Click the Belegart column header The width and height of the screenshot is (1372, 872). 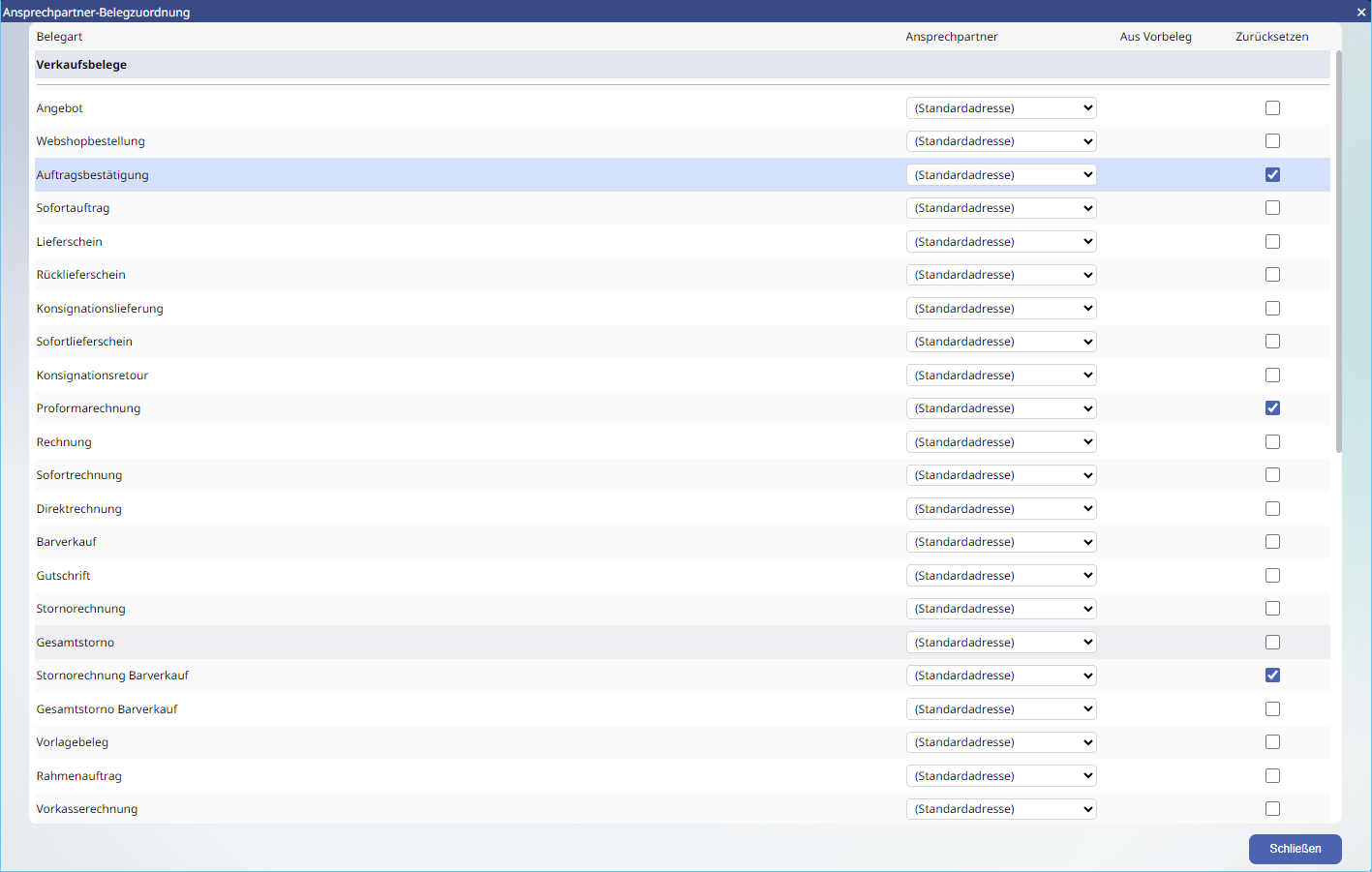point(59,37)
